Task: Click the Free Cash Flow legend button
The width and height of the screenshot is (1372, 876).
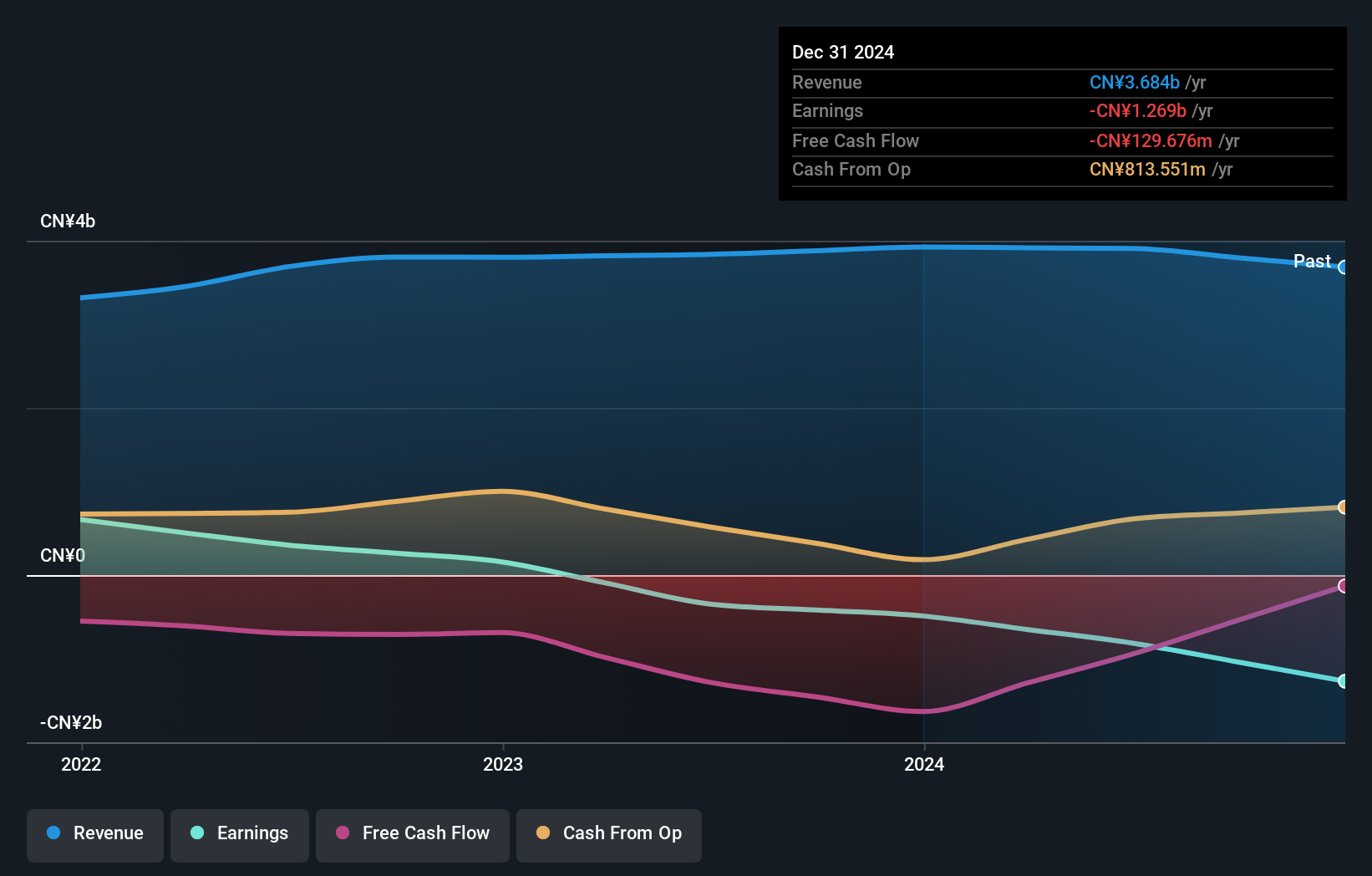Action: pos(412,833)
